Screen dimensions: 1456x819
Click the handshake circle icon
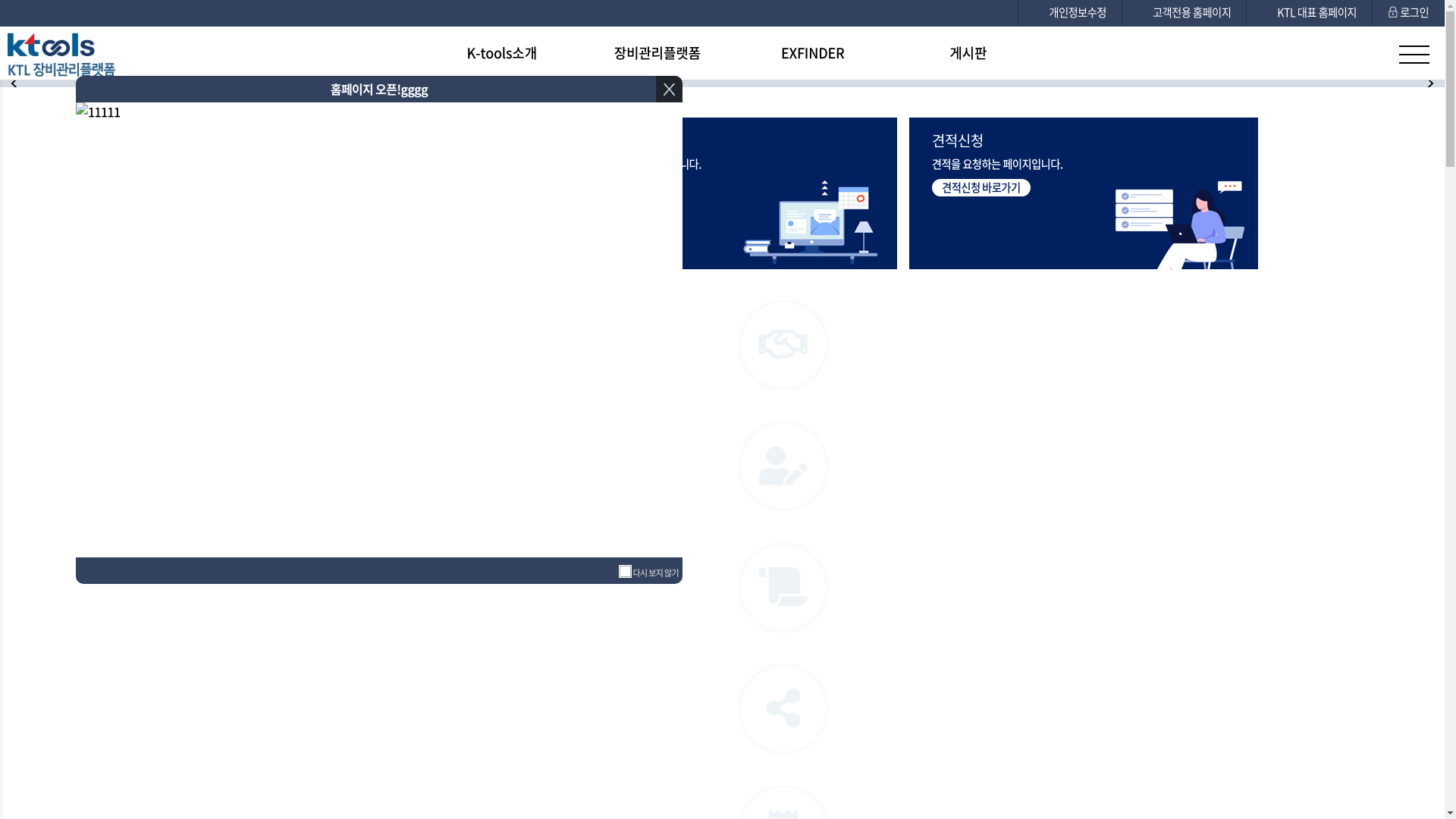click(783, 345)
